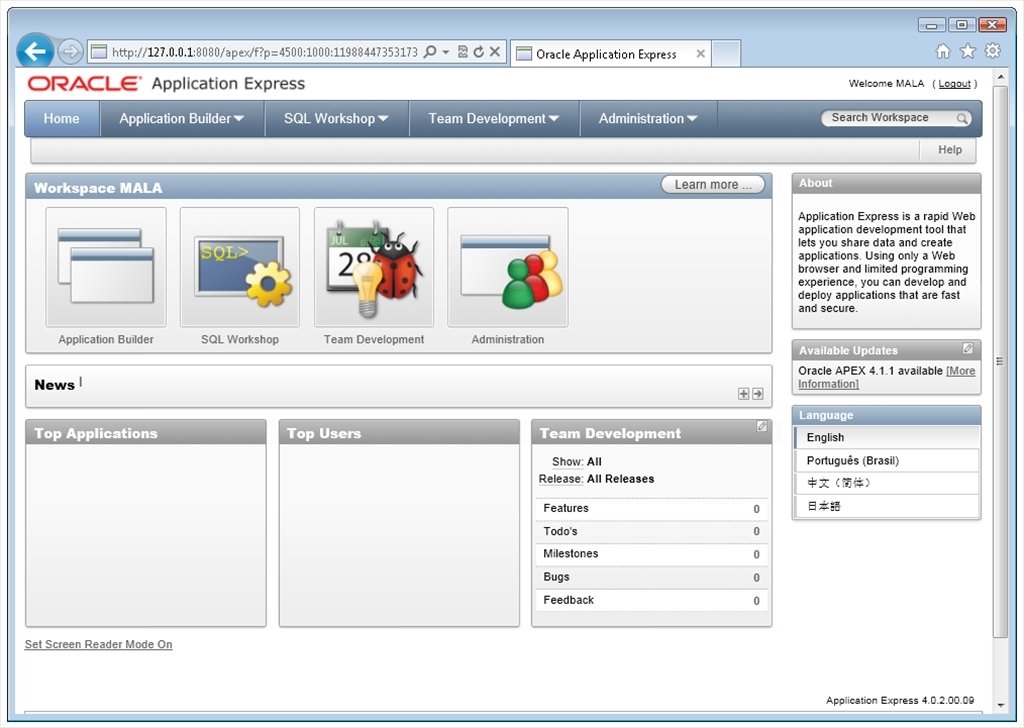Open the Team Development ladybug icon
The height and width of the screenshot is (728, 1024).
(374, 267)
